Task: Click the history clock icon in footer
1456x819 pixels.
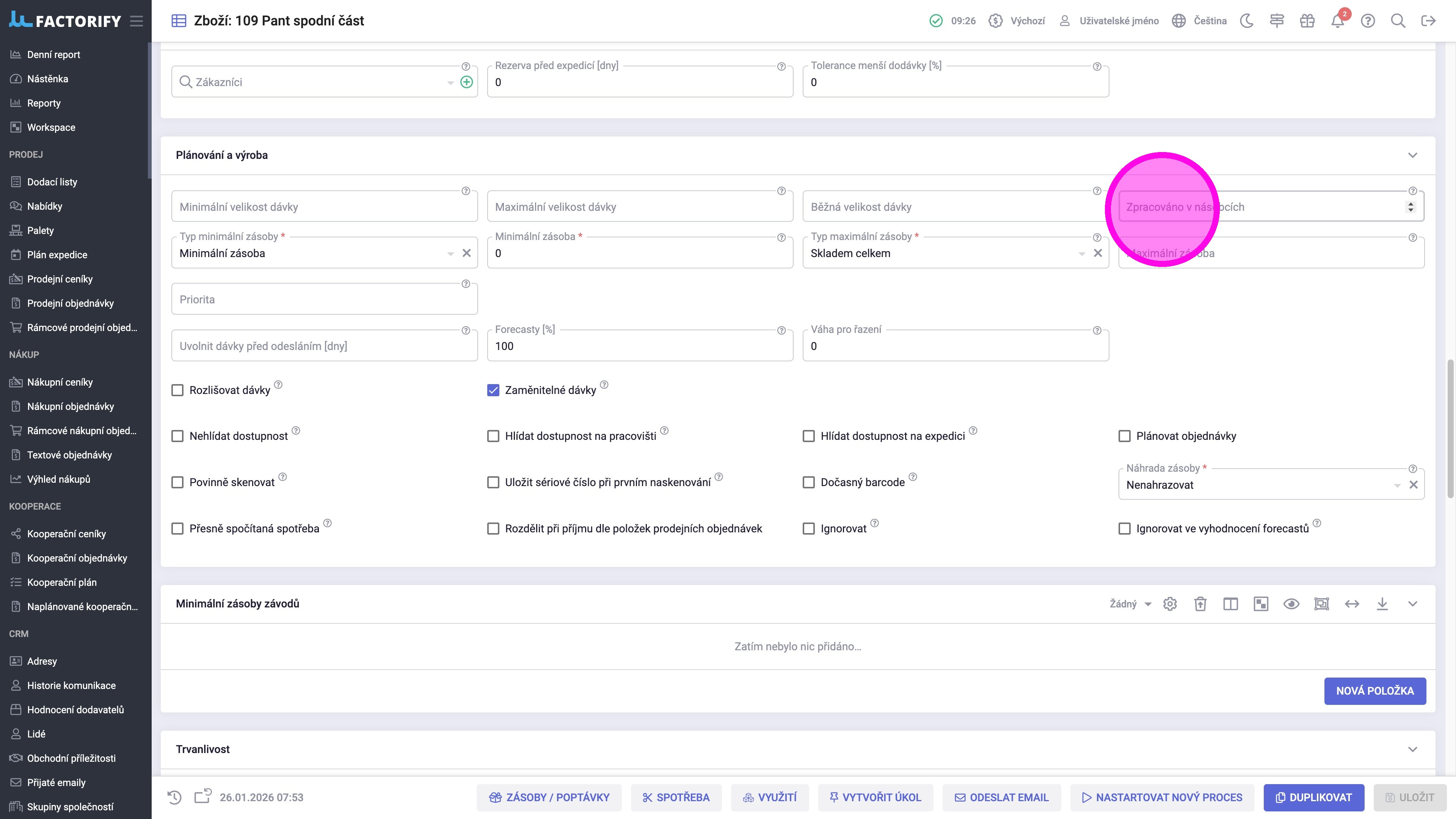Action: point(175,797)
